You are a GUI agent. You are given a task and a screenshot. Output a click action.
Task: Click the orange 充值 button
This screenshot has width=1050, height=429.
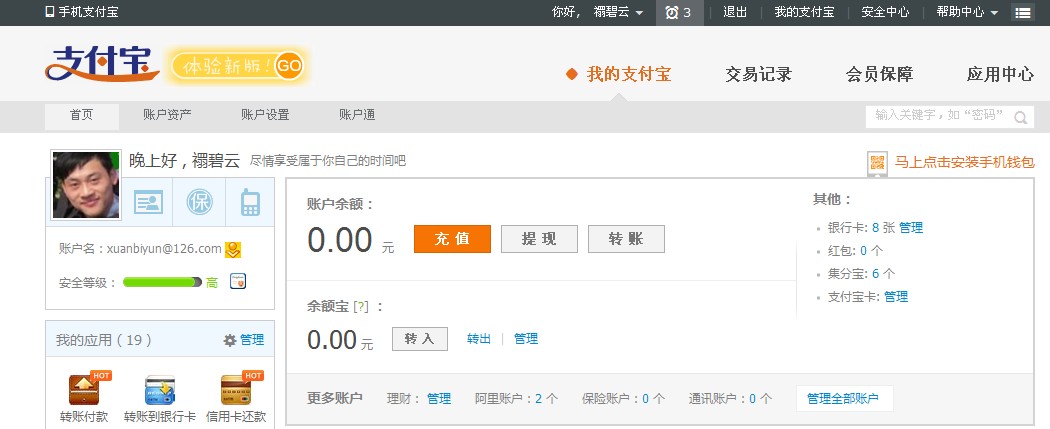[452, 239]
